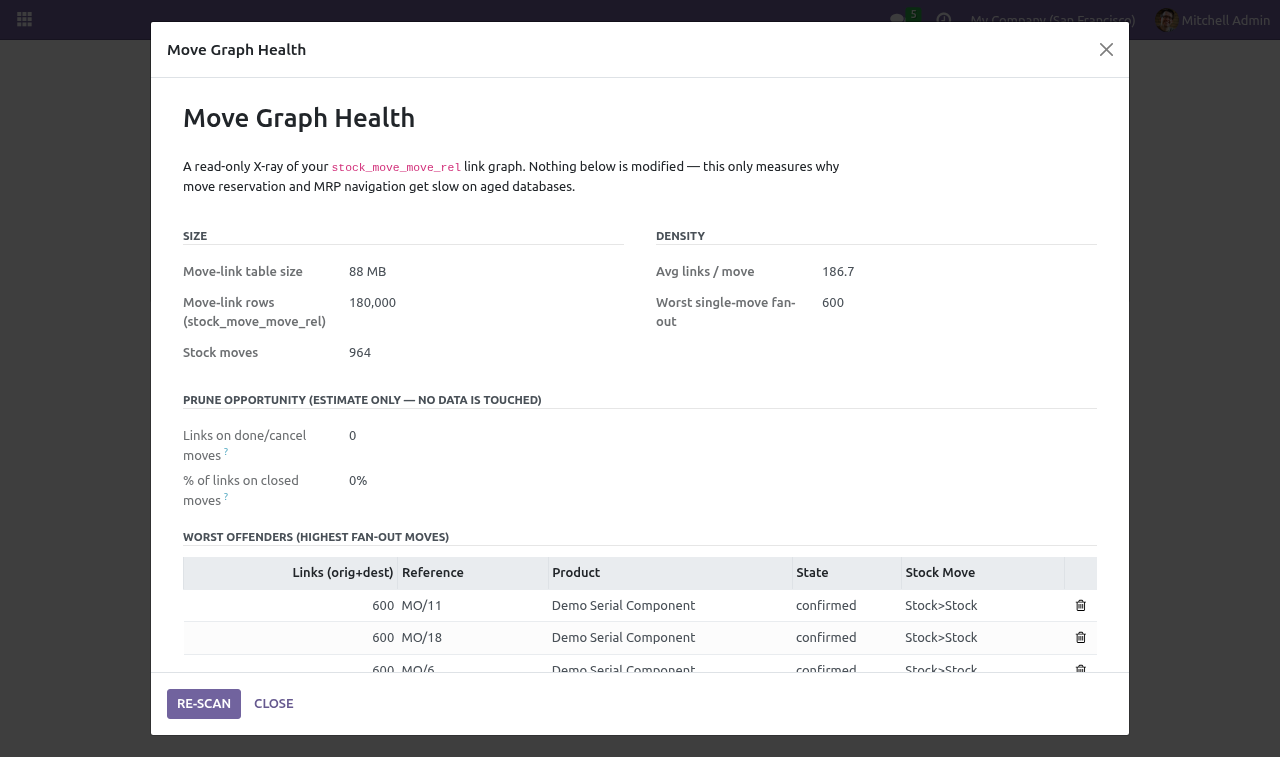Screen dimensions: 1280x757
Task: Click the 180,000 move-link rows value
Action: click(x=372, y=303)
